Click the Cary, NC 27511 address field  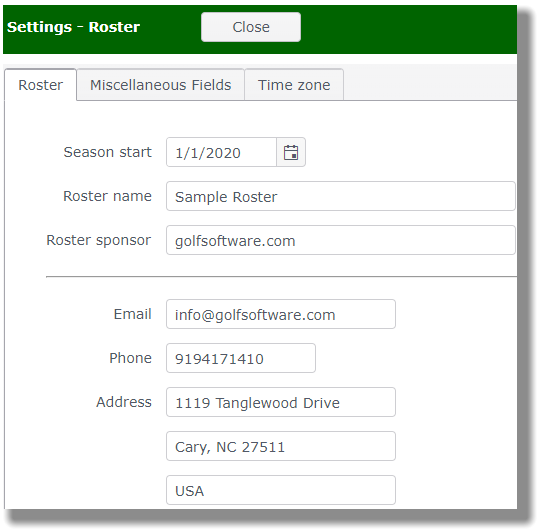pos(281,446)
